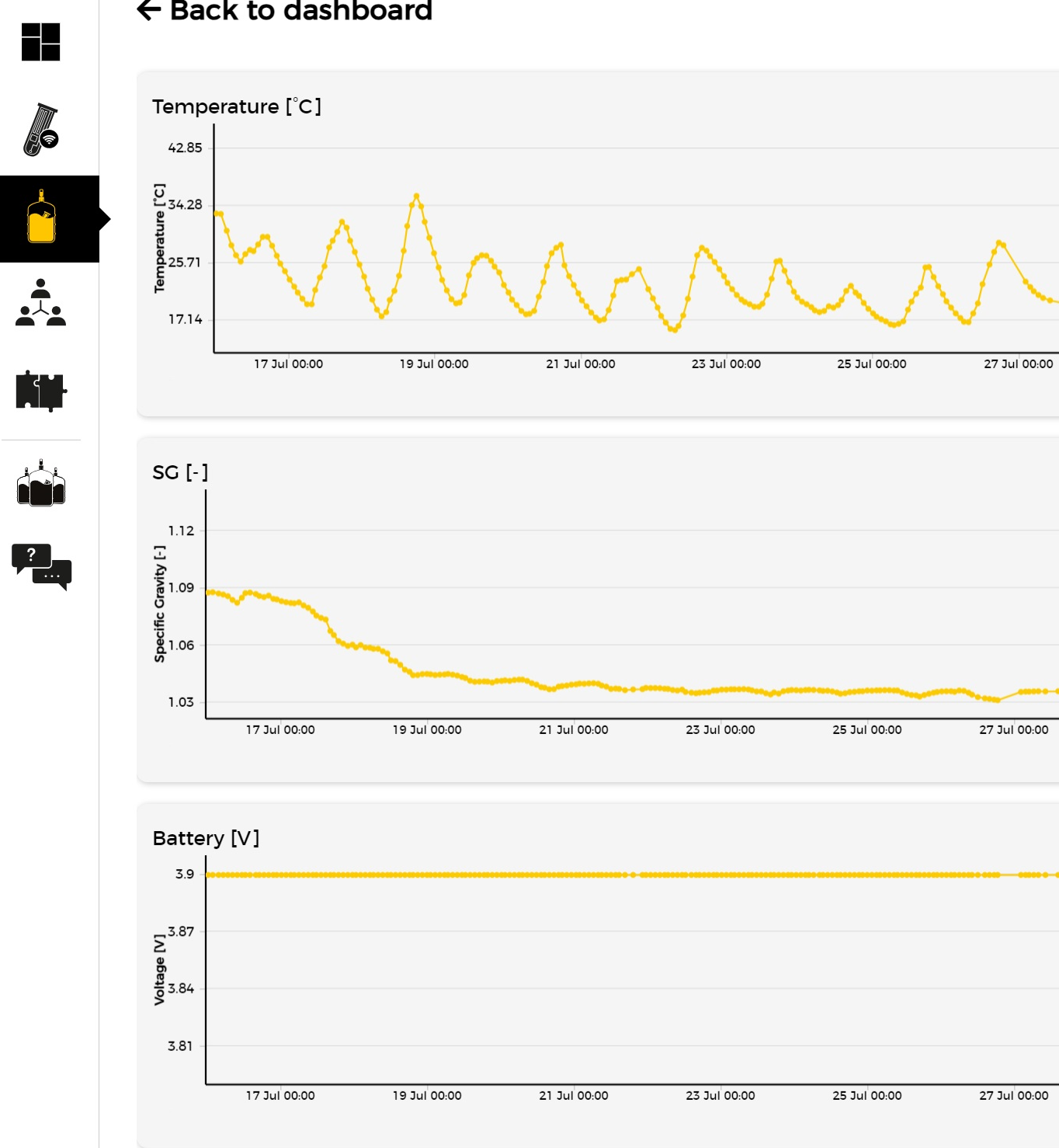The height and width of the screenshot is (1148, 1059).
Task: Click the 42.85 value on Temperature axis
Action: 185,148
